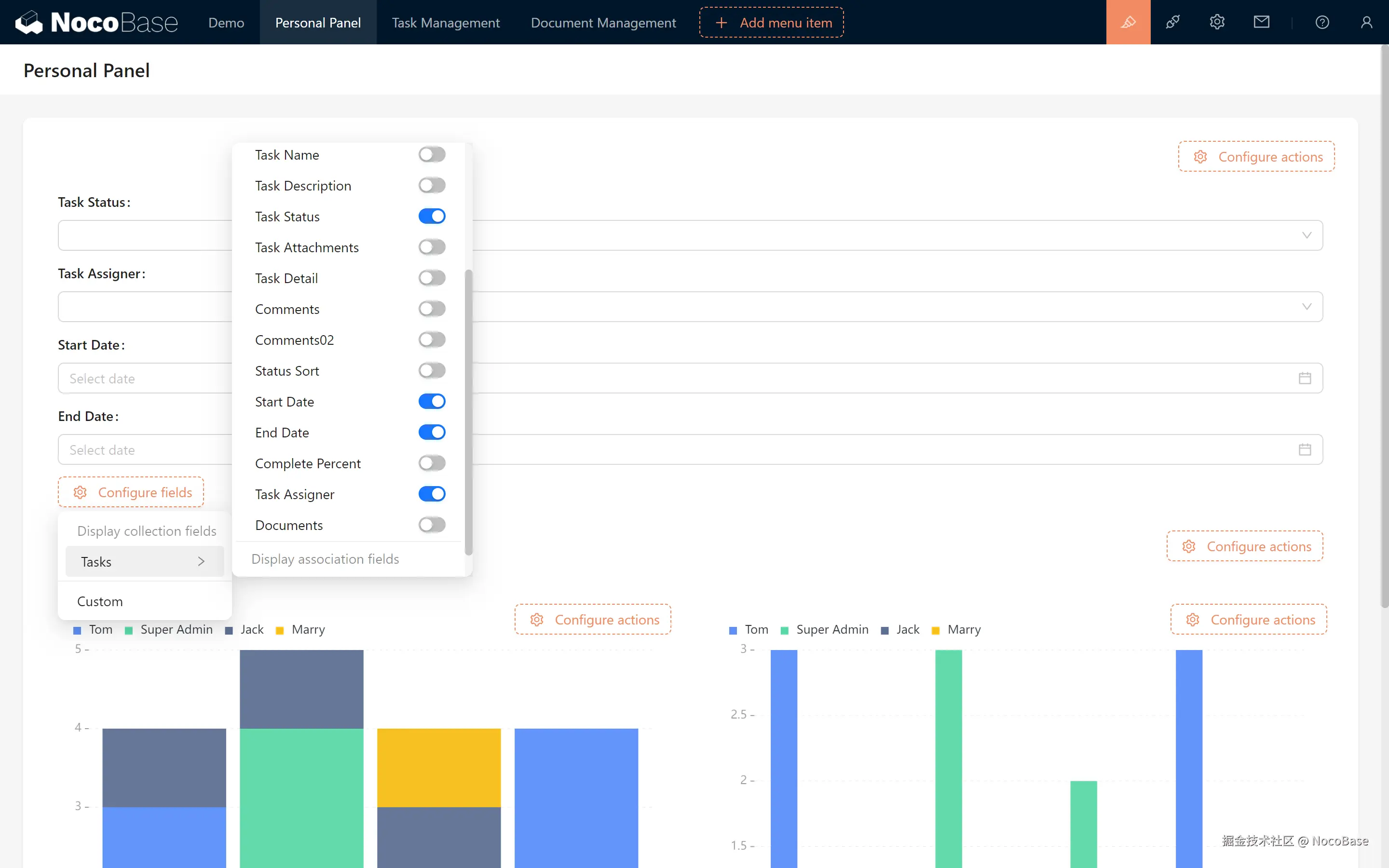
Task: Click the help question mark icon
Action: tap(1322, 22)
